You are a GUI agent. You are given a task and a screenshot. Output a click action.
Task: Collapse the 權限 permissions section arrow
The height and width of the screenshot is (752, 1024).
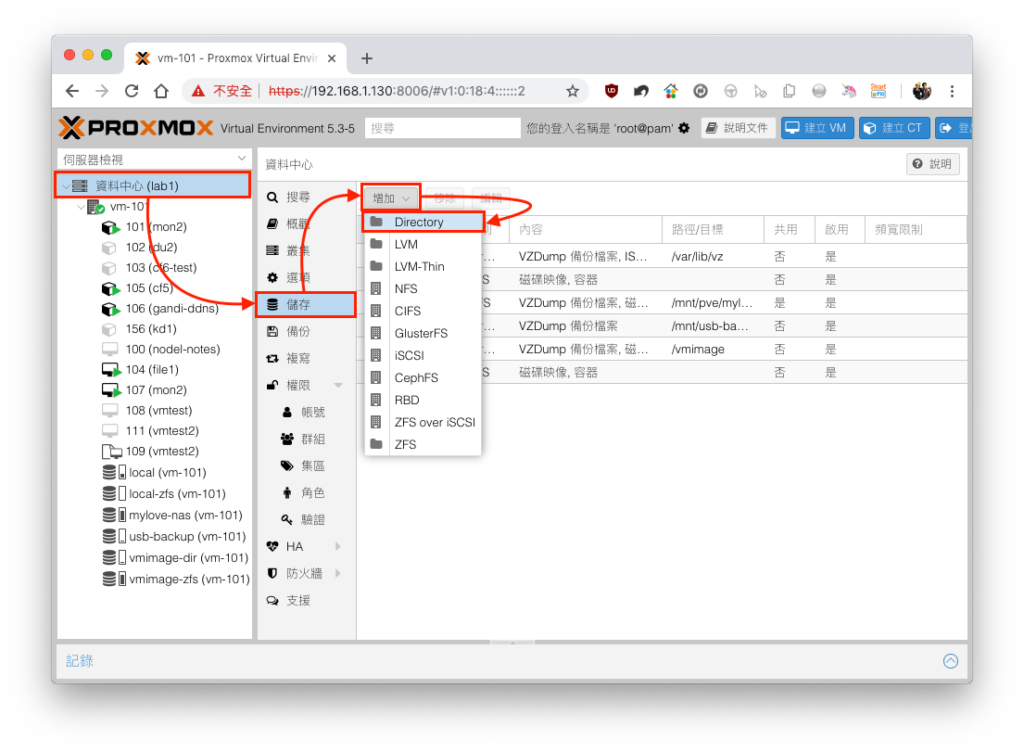point(338,385)
